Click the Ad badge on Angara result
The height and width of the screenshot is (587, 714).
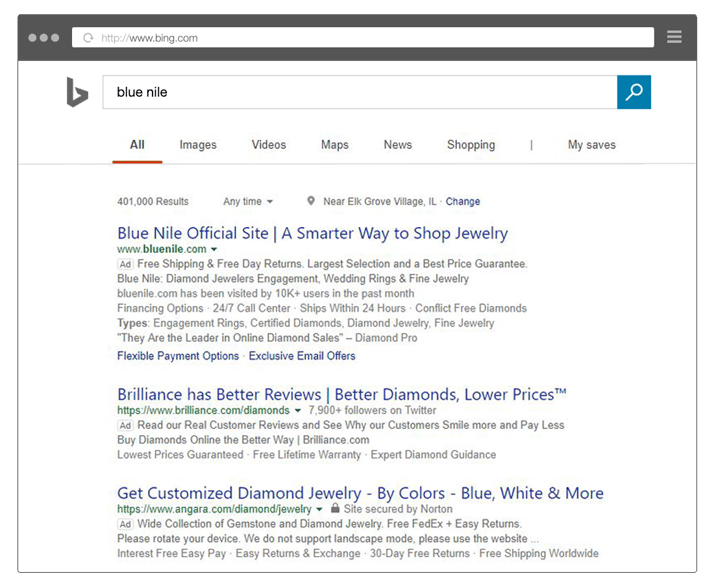point(125,524)
